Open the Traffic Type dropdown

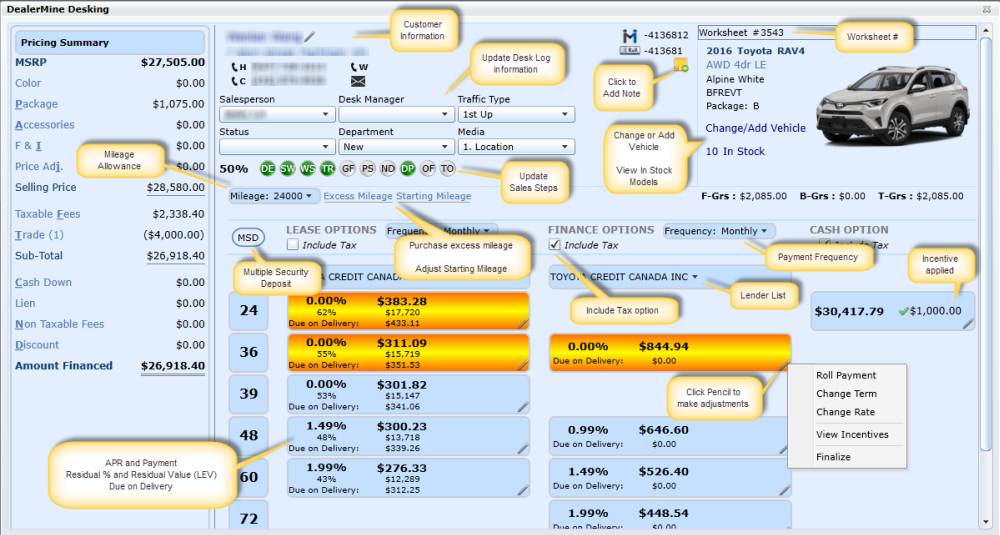point(515,115)
